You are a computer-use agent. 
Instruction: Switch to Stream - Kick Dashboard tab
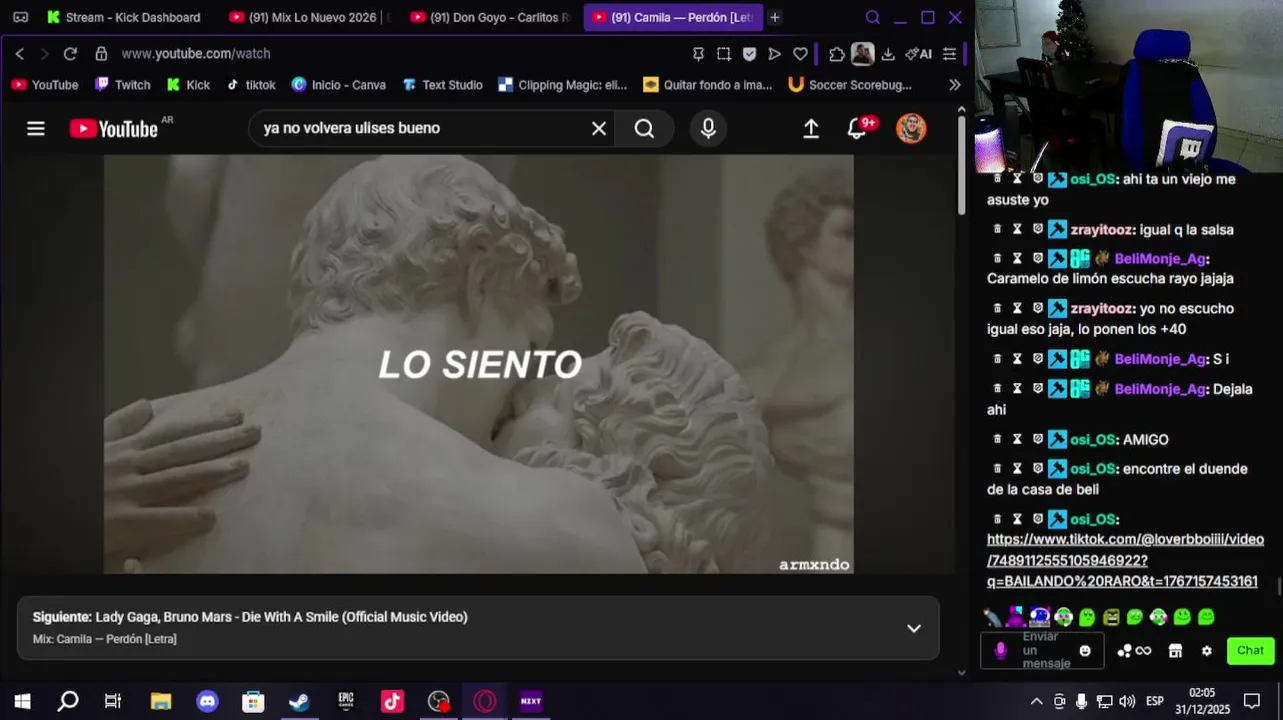[123, 17]
